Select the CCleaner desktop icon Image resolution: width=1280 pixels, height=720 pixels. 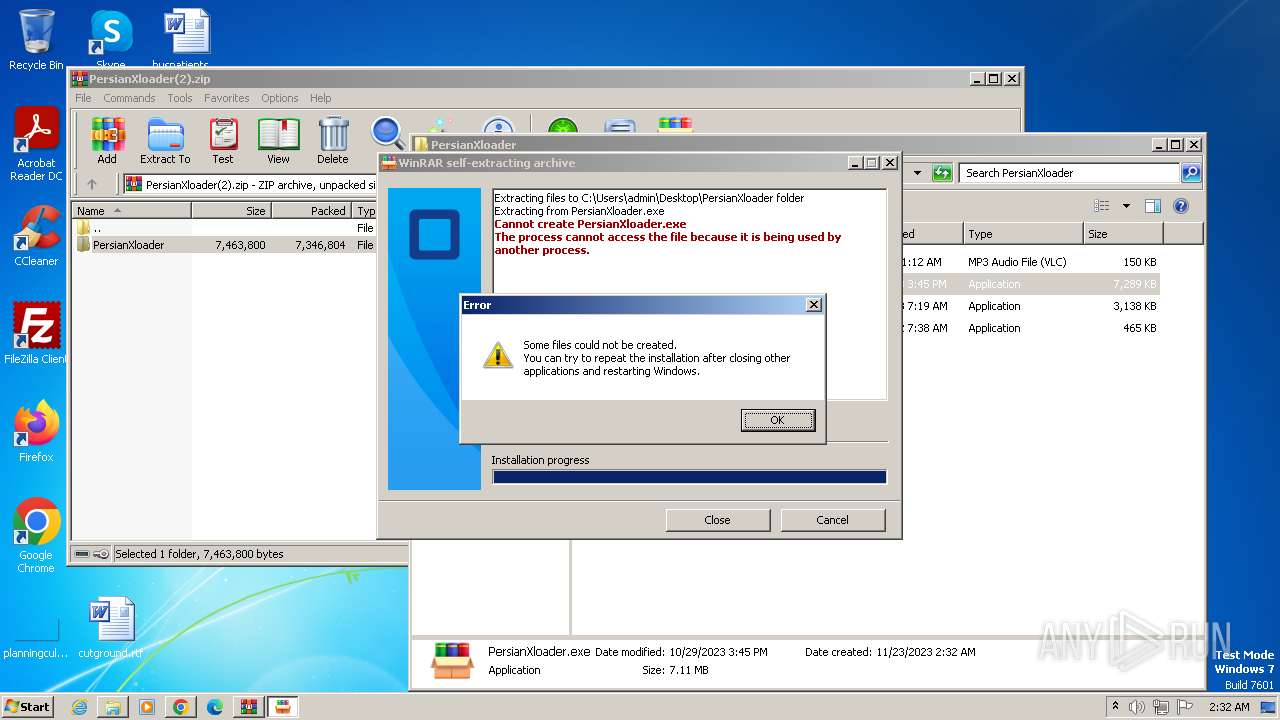pos(36,236)
